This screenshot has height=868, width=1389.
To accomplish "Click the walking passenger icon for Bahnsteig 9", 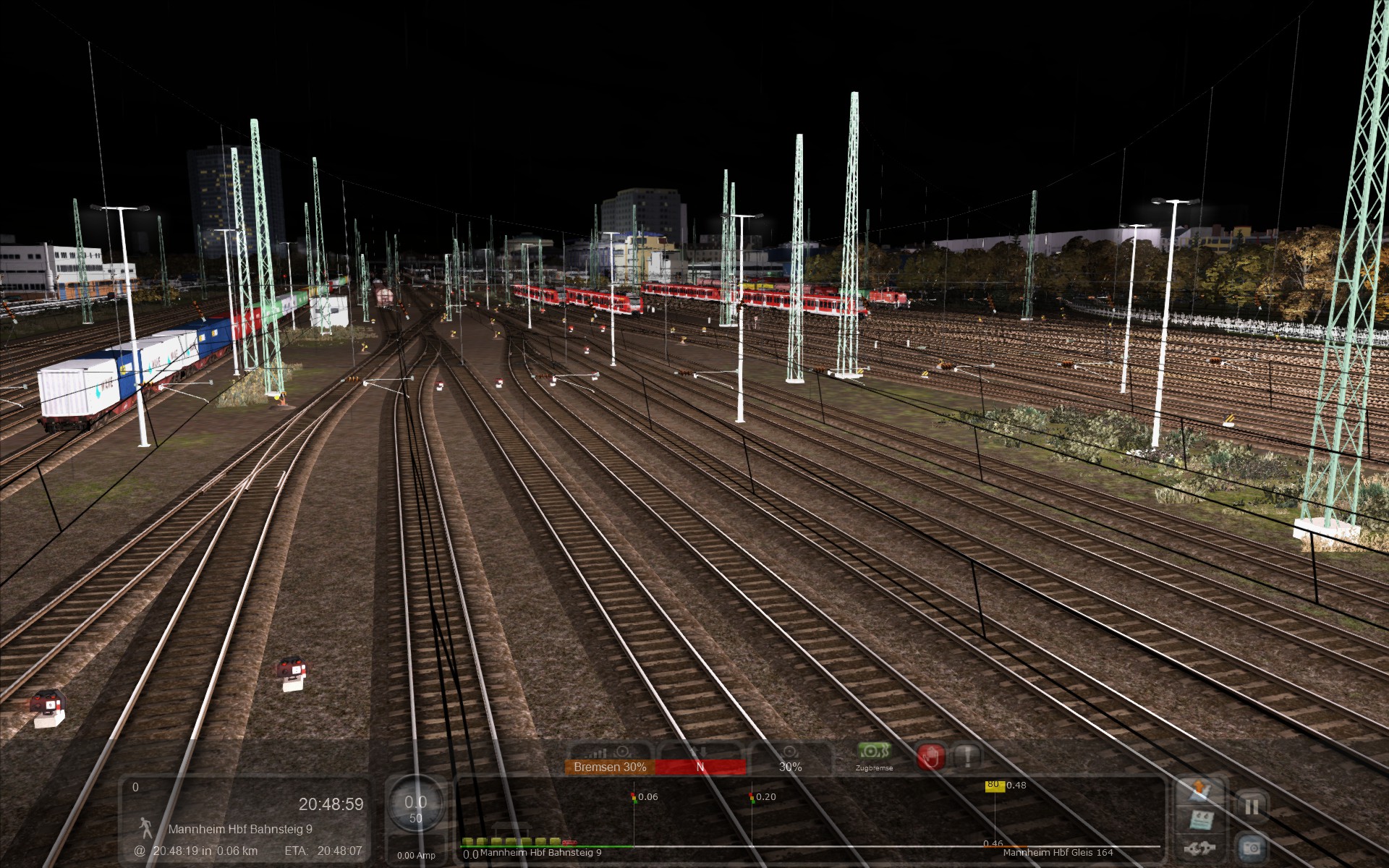I will point(146,828).
